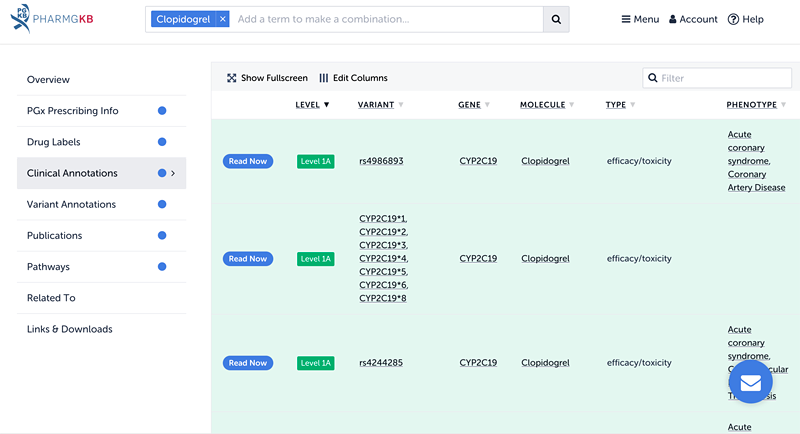
Task: Open the Drug Labels section
Action: pos(102,142)
